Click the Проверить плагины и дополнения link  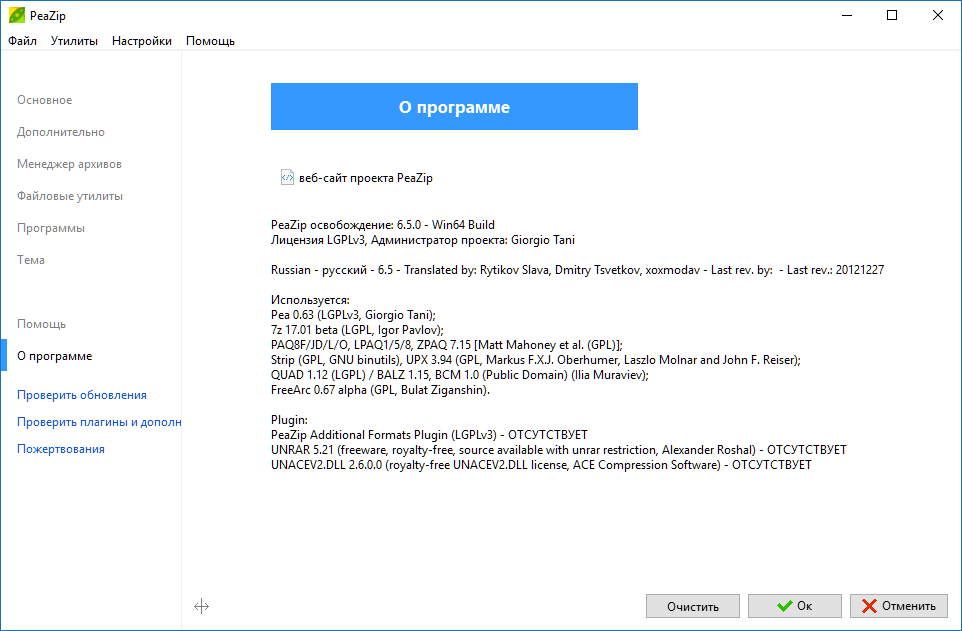[x=99, y=422]
